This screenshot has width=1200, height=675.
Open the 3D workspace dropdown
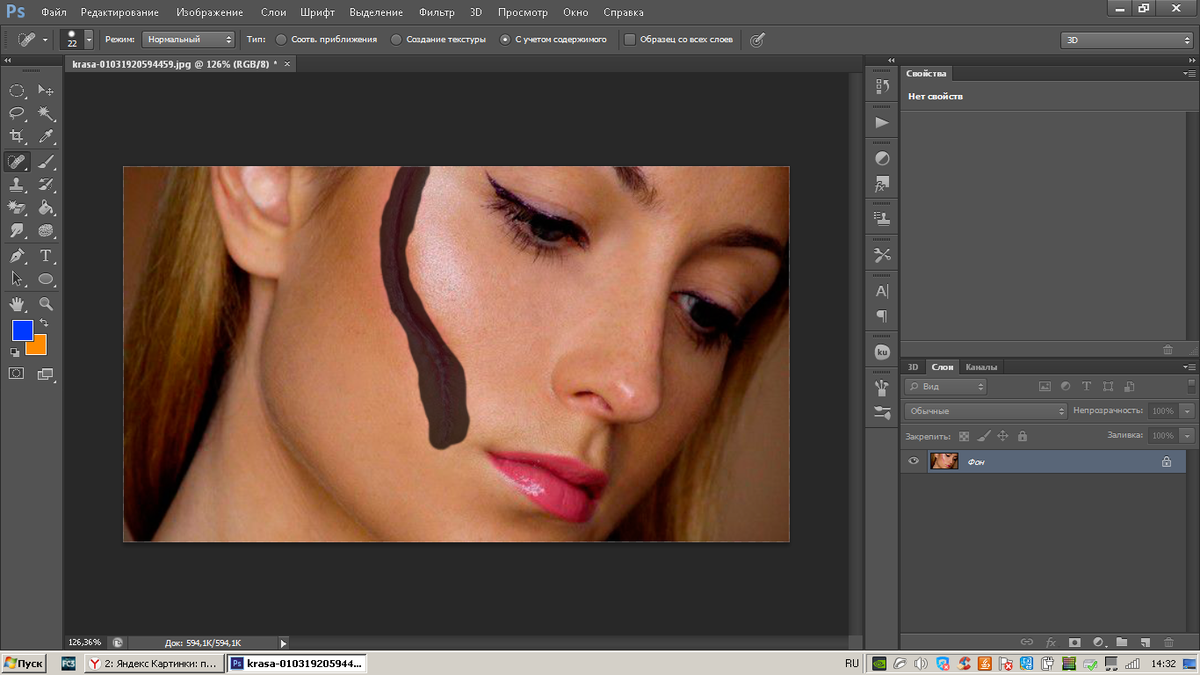(1126, 40)
